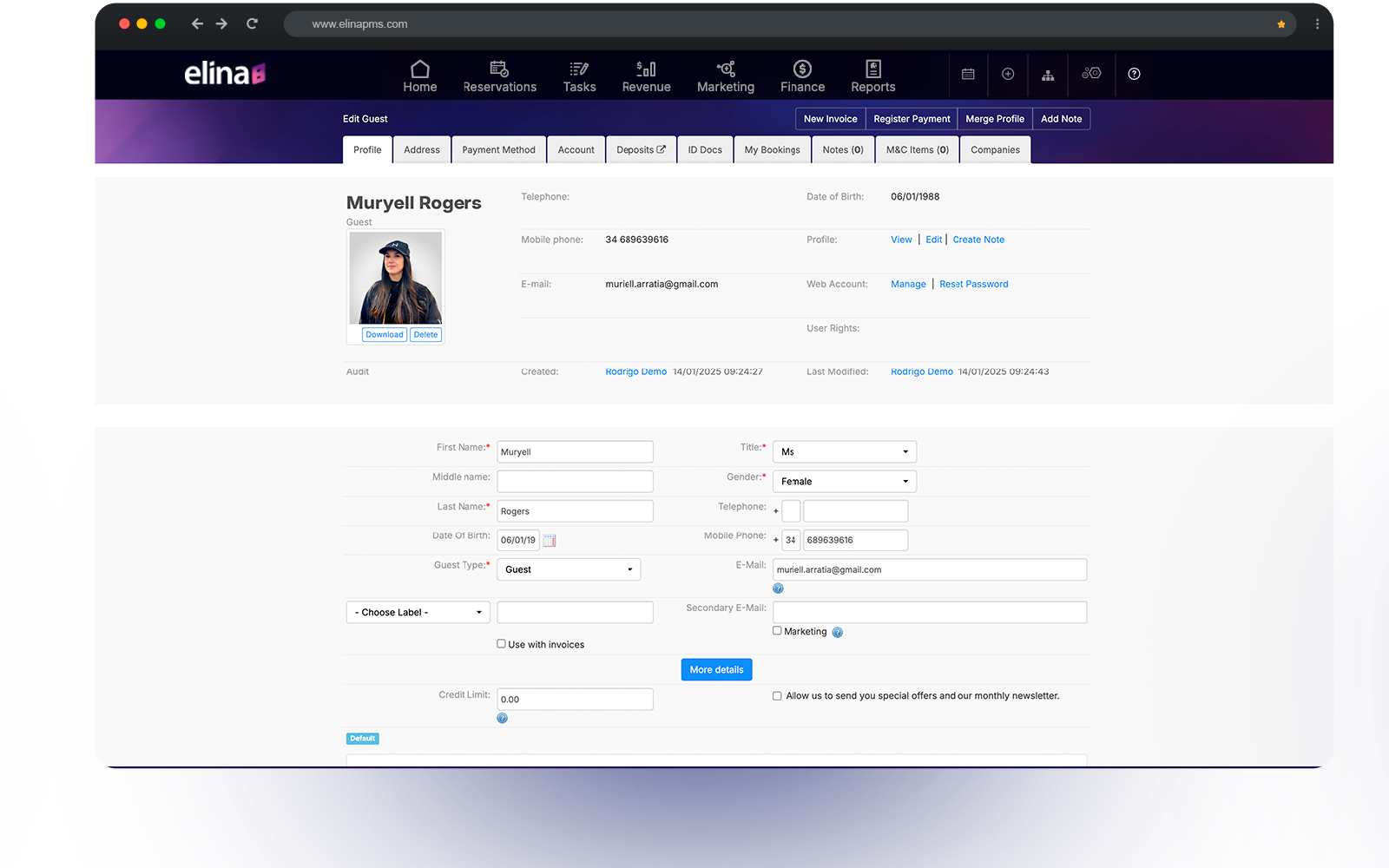Screen dimensions: 1389x868
Task: Click the Add Note button
Action: point(1062,119)
